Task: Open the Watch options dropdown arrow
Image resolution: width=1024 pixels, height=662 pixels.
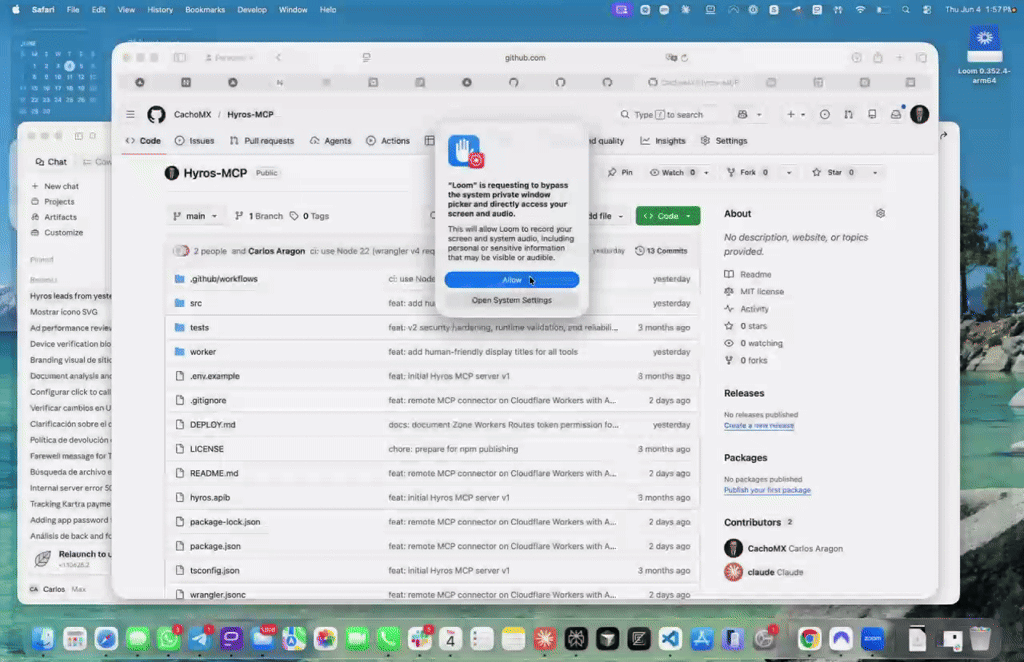Action: (706, 172)
